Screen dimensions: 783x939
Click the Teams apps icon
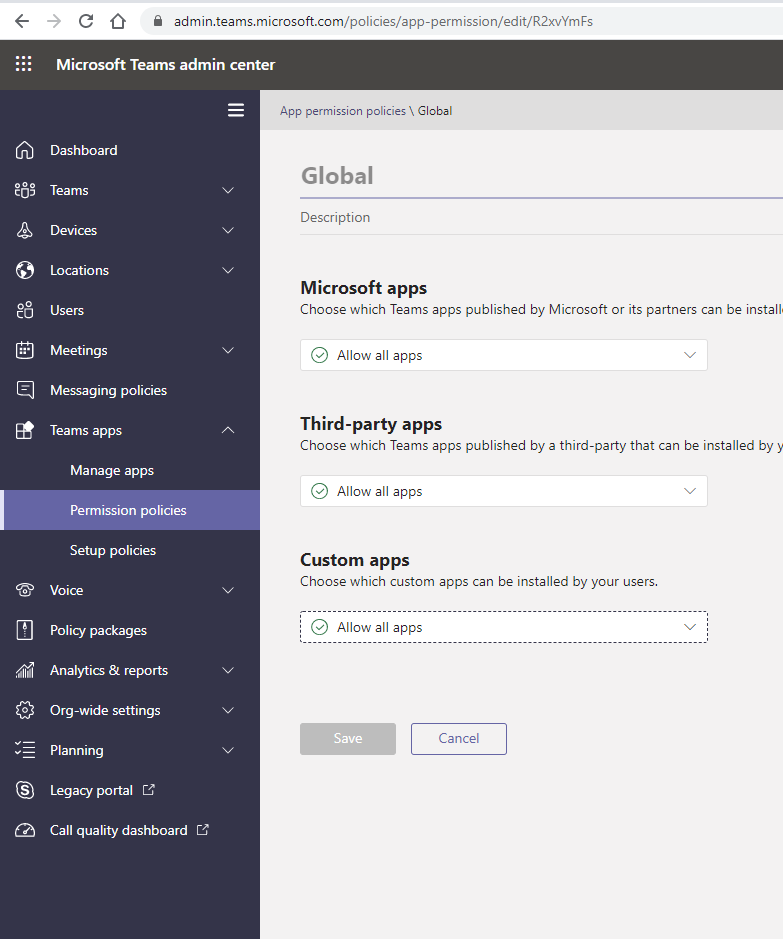point(25,430)
